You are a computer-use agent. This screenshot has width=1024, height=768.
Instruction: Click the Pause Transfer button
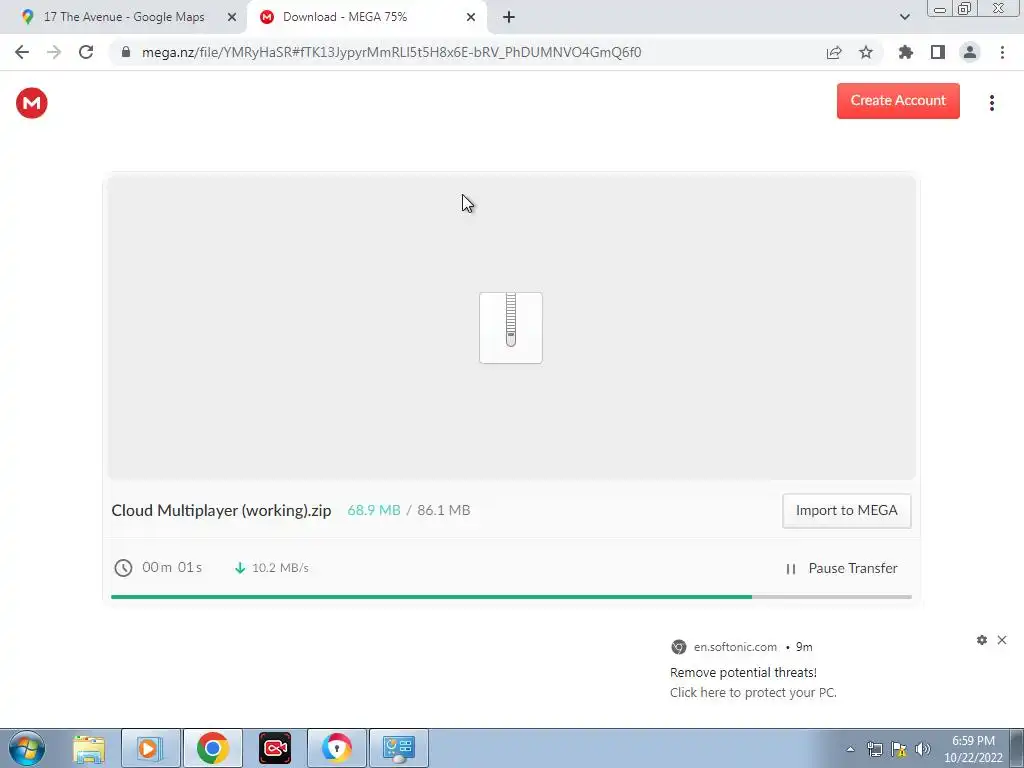[841, 568]
